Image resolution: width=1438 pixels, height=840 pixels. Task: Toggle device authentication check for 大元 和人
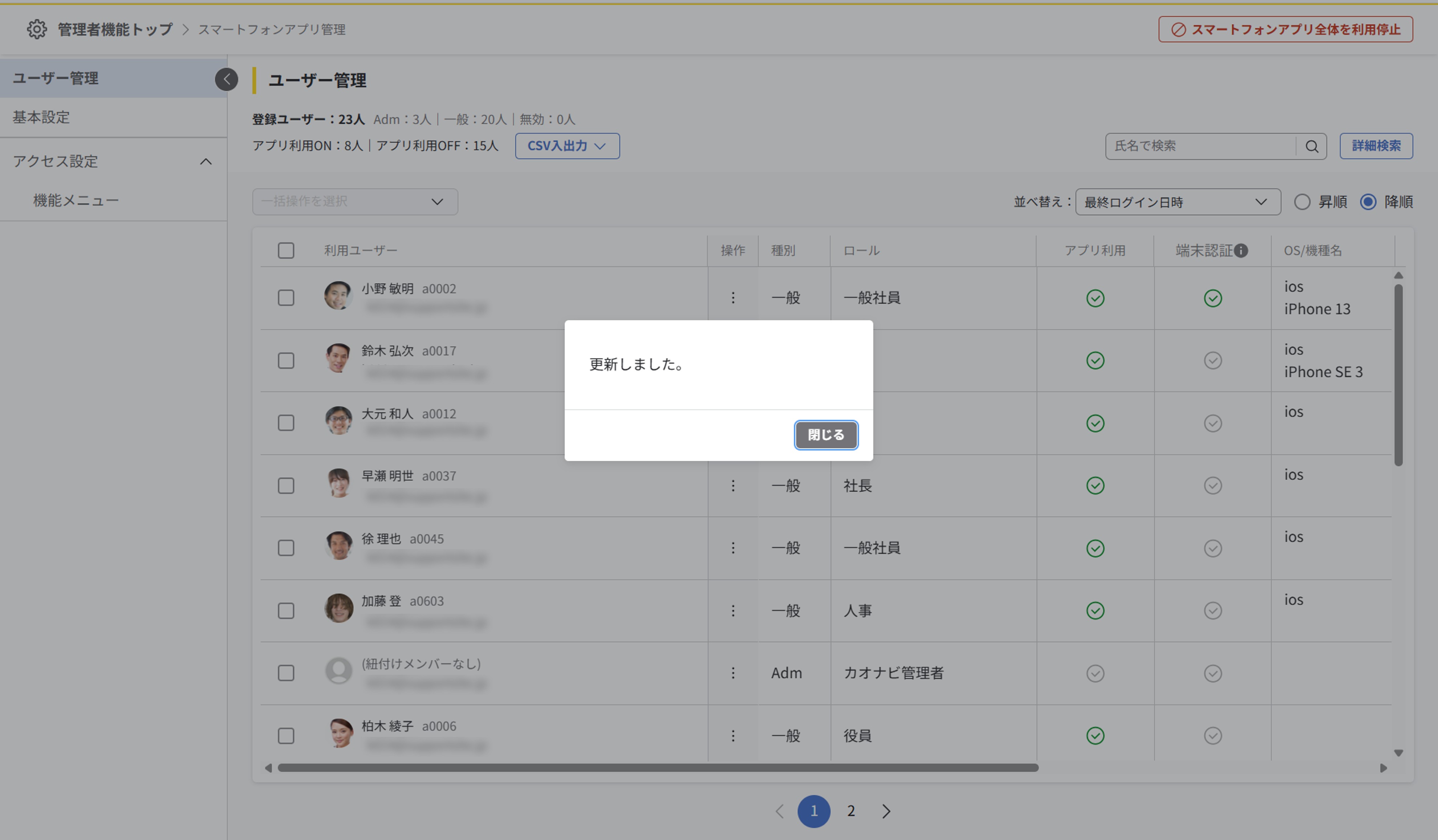(1212, 423)
